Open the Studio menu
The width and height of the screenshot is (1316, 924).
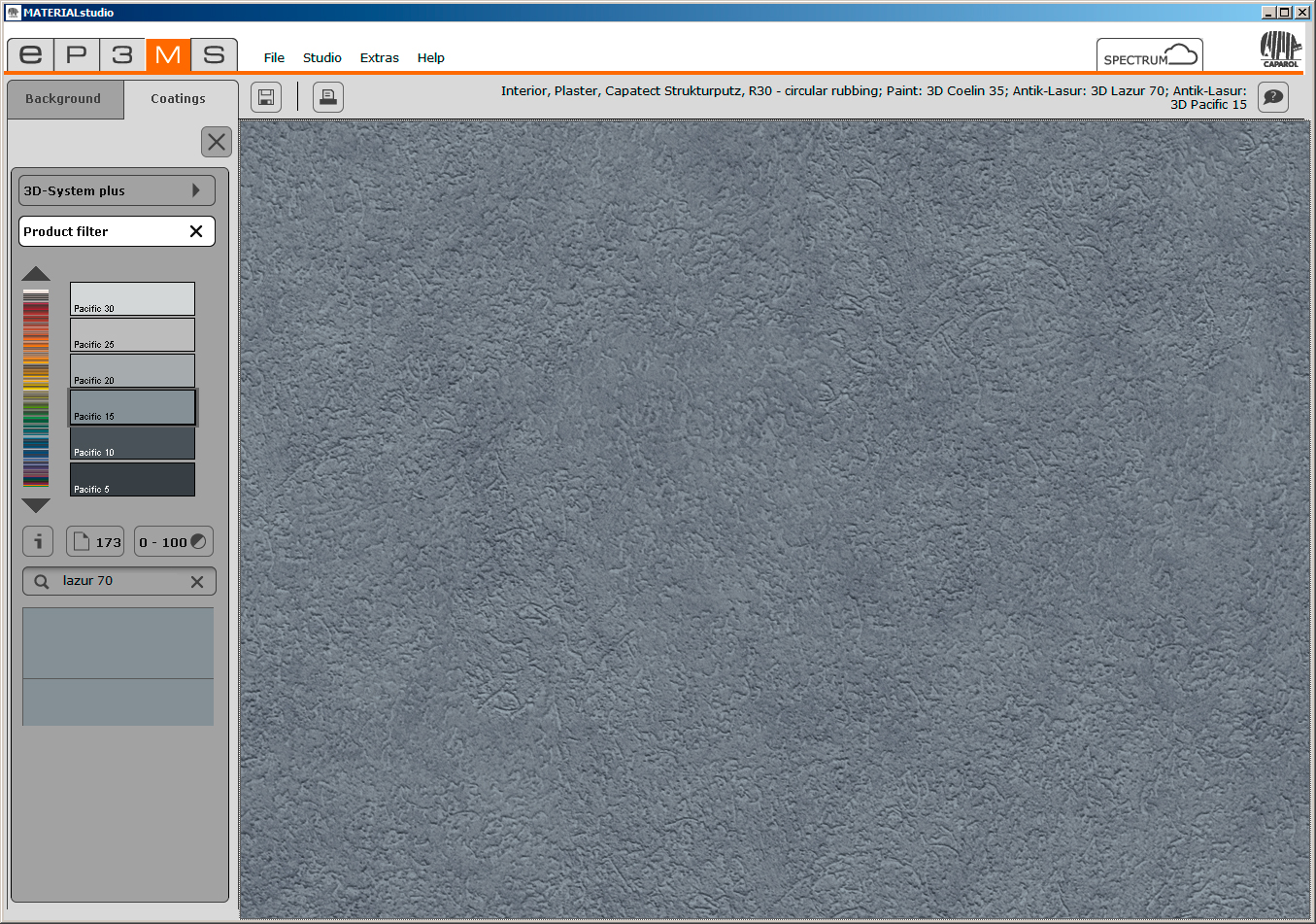tap(321, 57)
